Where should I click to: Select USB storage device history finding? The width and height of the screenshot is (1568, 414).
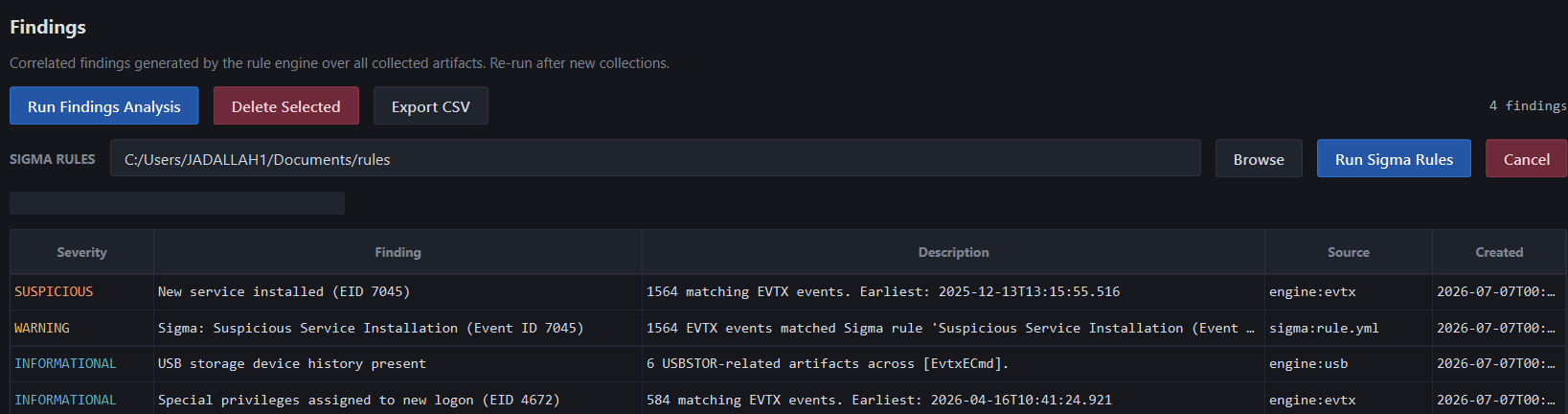coord(788,363)
